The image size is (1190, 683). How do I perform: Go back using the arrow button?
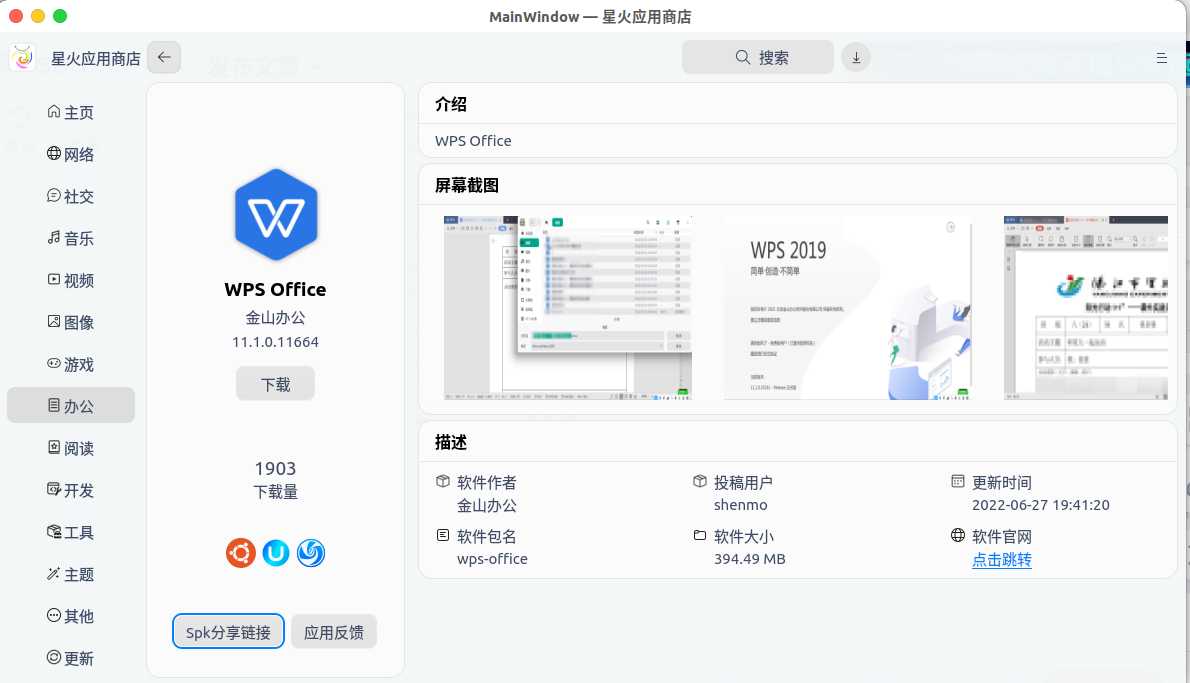tap(164, 58)
